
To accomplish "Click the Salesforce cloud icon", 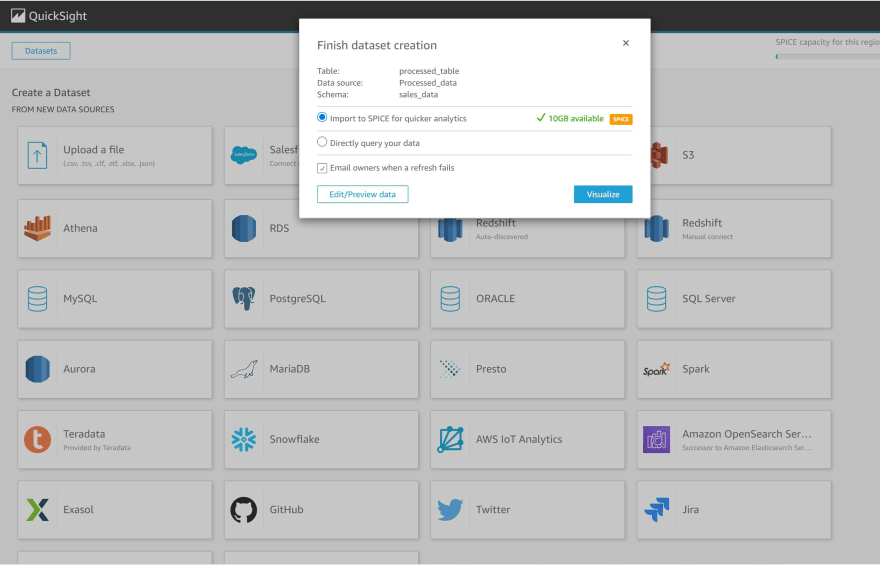I will tap(244, 154).
